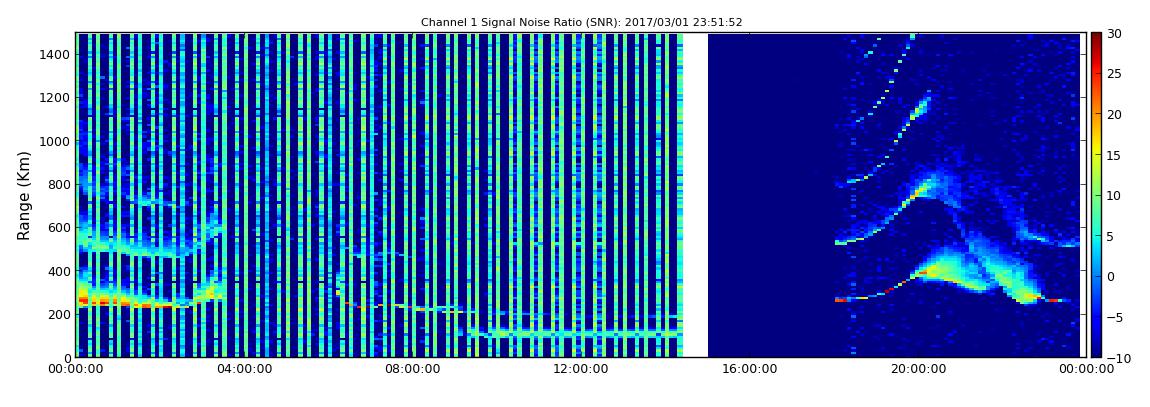Click the 800 tick label on range axis
This screenshot has width=1150, height=407.
click(59, 184)
